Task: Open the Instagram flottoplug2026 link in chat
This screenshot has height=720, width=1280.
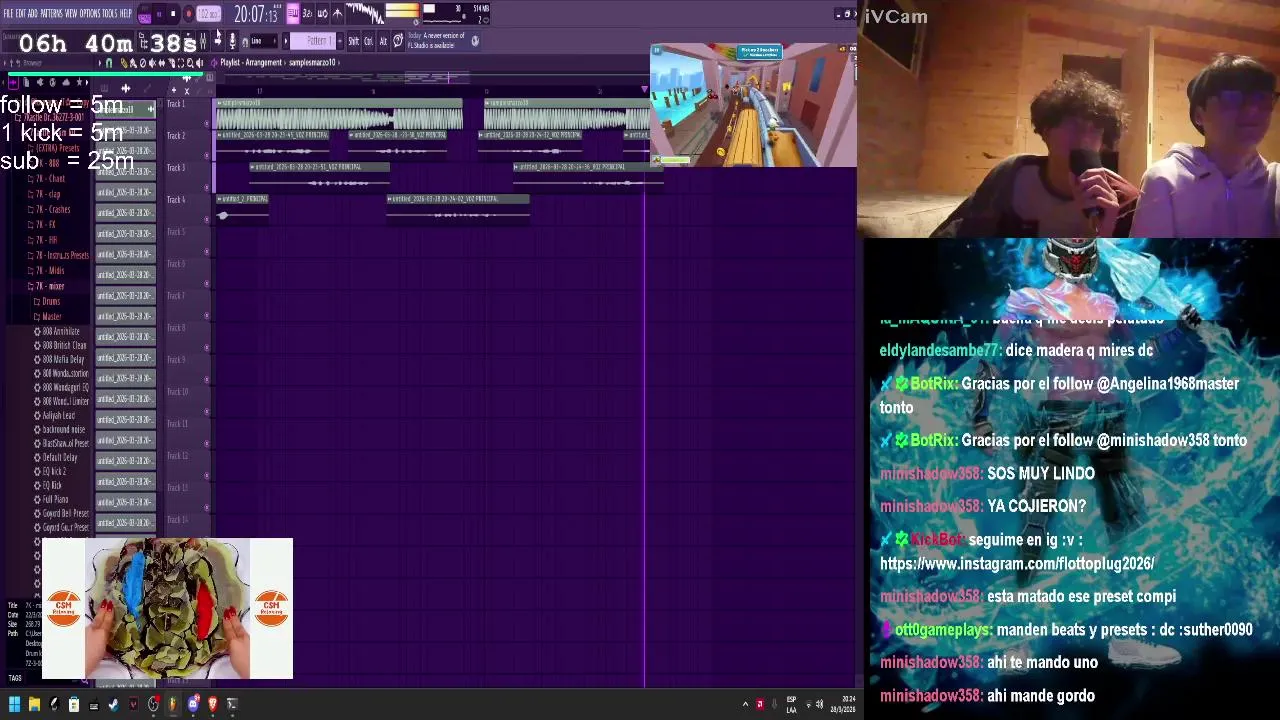Action: point(1017,564)
